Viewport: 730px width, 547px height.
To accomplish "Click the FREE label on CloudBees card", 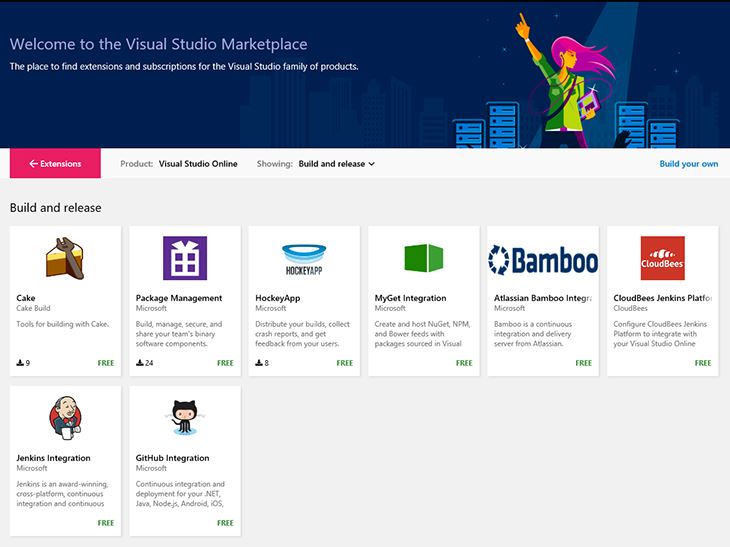I will click(703, 363).
